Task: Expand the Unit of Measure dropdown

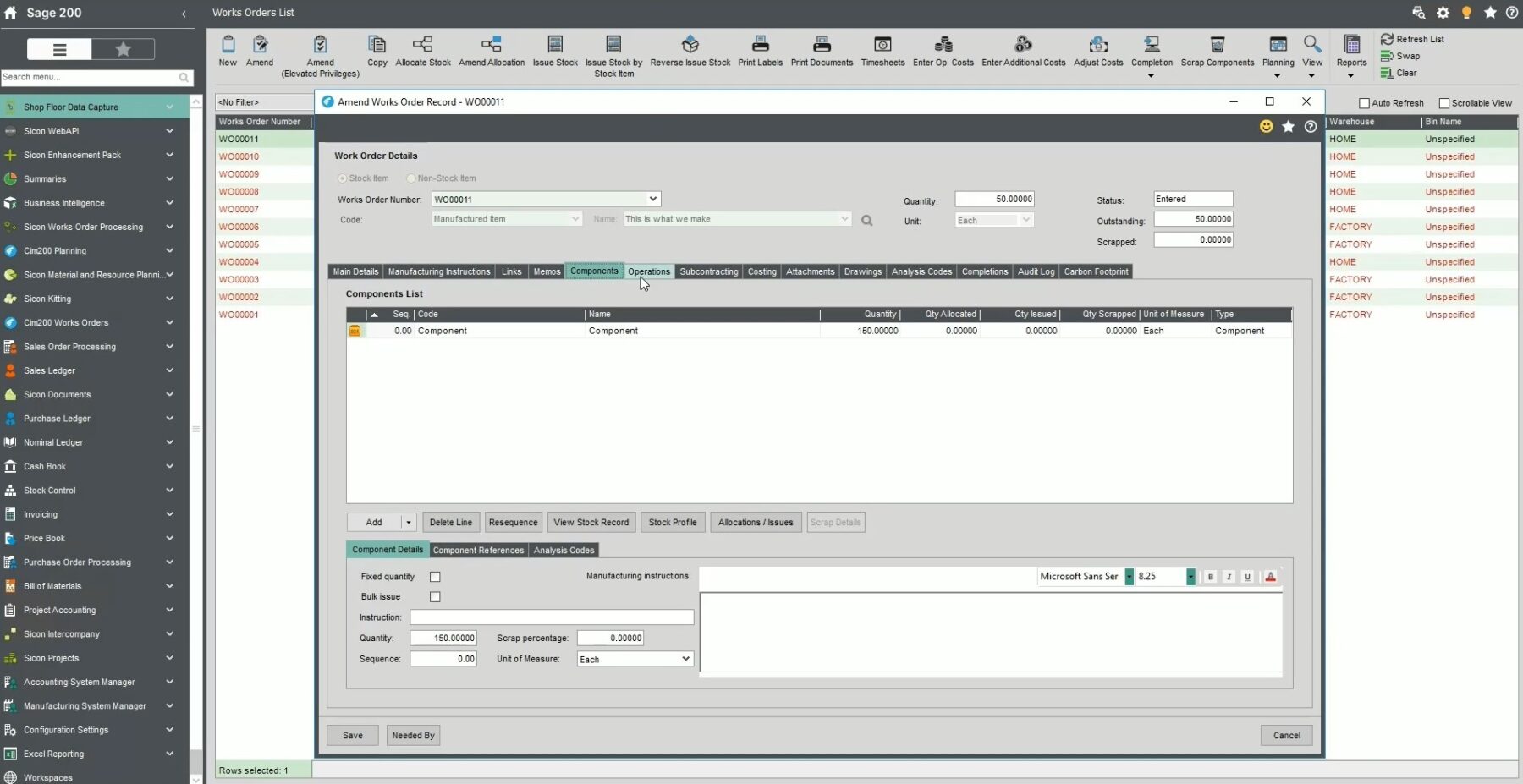Action: [x=685, y=659]
